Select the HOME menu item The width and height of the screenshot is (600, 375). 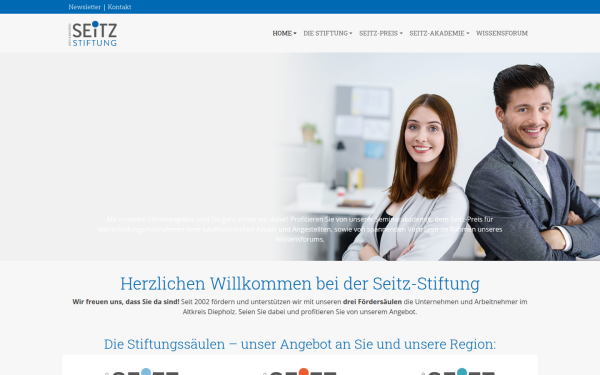282,33
